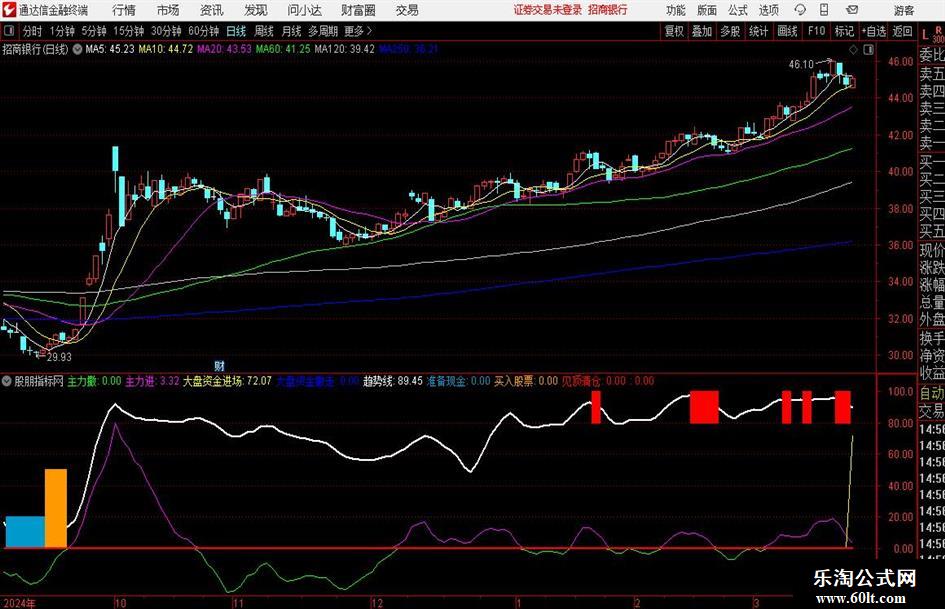945x609 pixels.
Task: Expand the 股朋指标网 indicator dropdown arrow
Action: click(x=7, y=381)
